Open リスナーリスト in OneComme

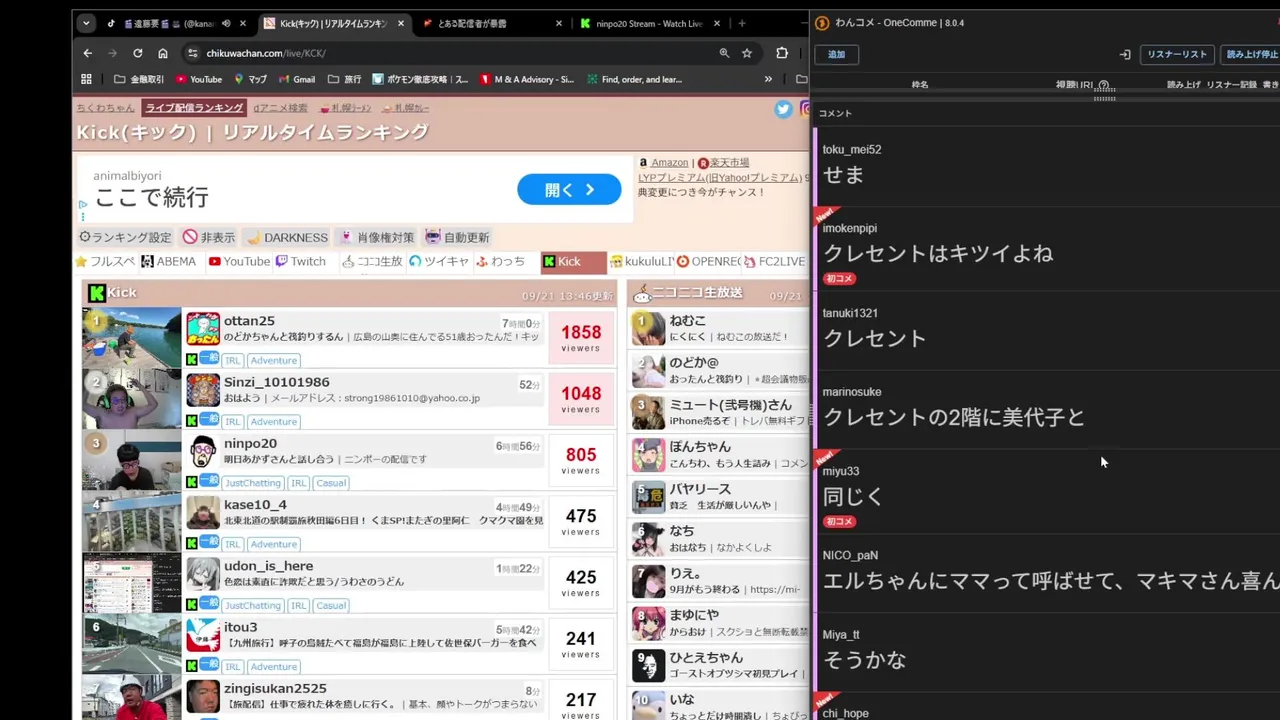tap(1177, 54)
